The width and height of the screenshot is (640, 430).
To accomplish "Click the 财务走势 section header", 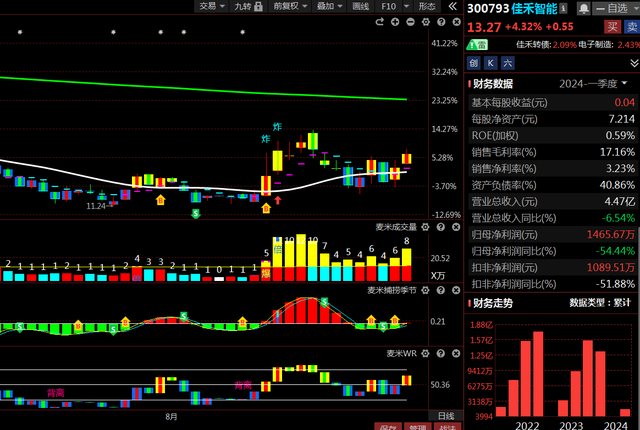I will click(x=493, y=303).
